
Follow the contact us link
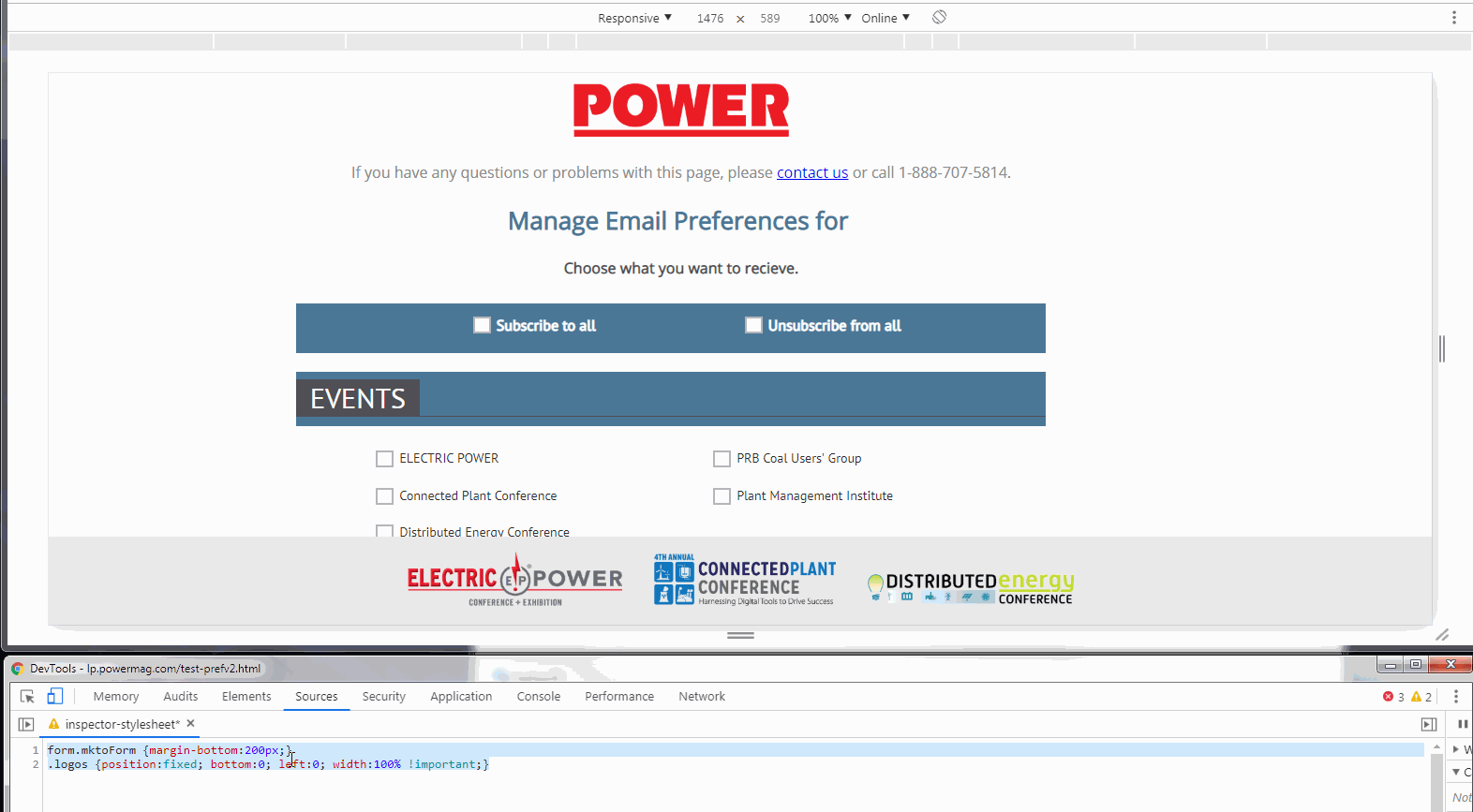point(812,172)
